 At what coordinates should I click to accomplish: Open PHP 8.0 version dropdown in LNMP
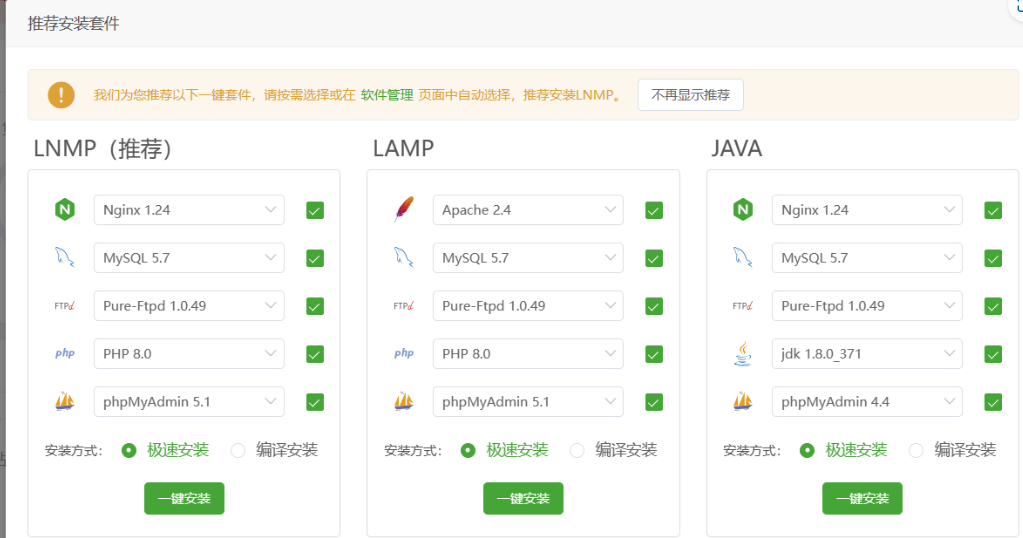(x=189, y=353)
